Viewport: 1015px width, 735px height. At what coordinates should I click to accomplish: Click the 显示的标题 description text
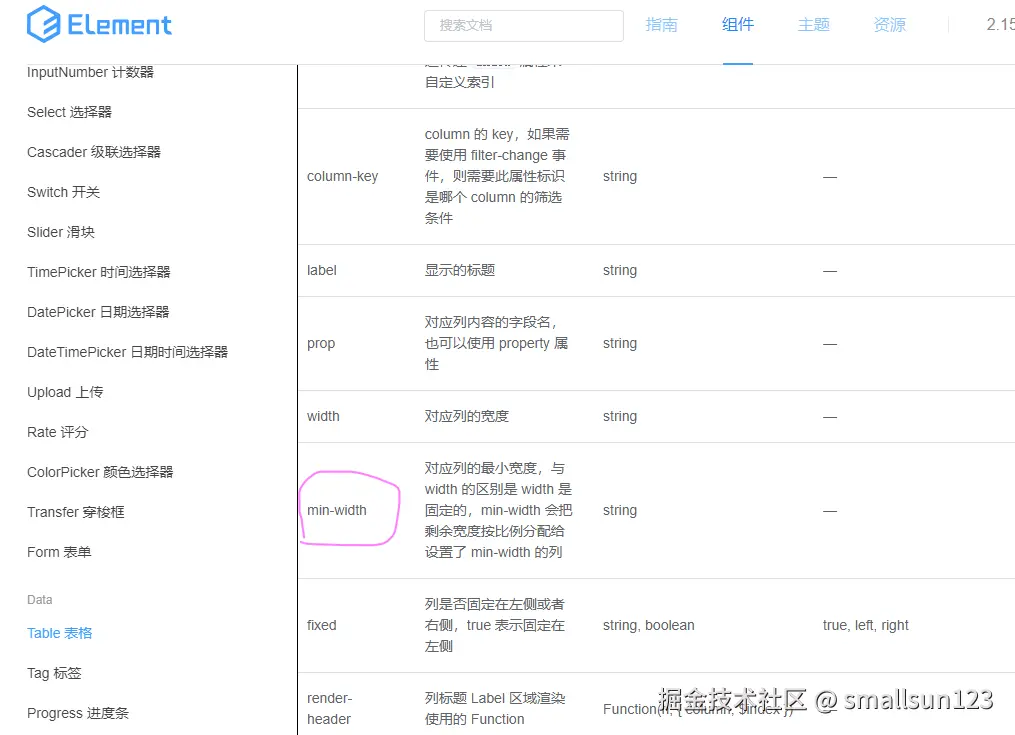[460, 270]
